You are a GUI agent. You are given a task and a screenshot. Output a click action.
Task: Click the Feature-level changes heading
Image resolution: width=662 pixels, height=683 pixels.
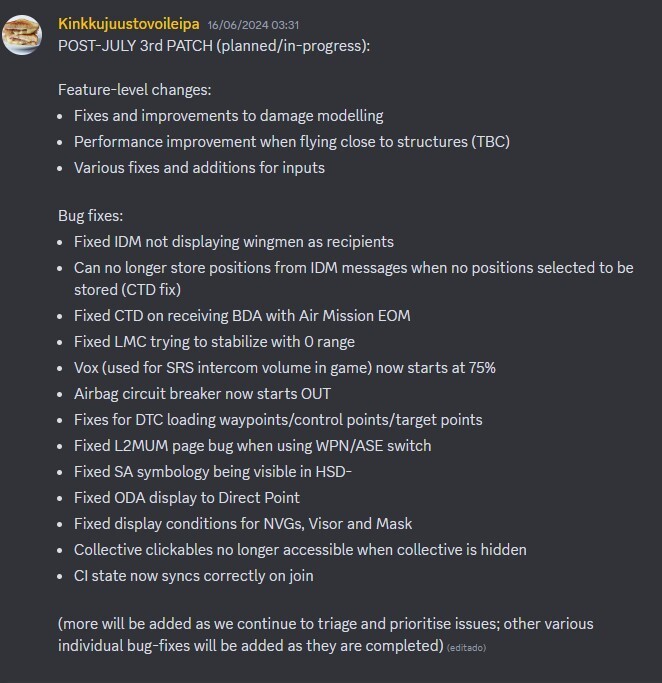coord(135,90)
